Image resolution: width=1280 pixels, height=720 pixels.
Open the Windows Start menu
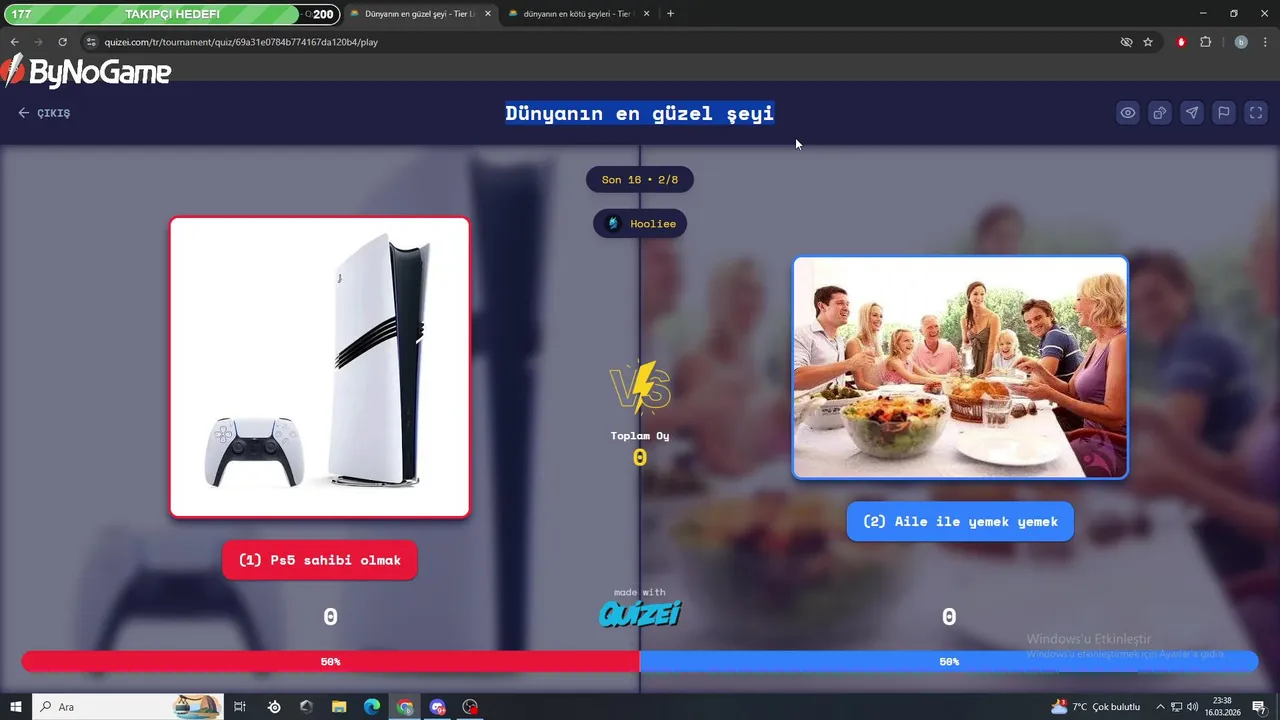pos(15,707)
